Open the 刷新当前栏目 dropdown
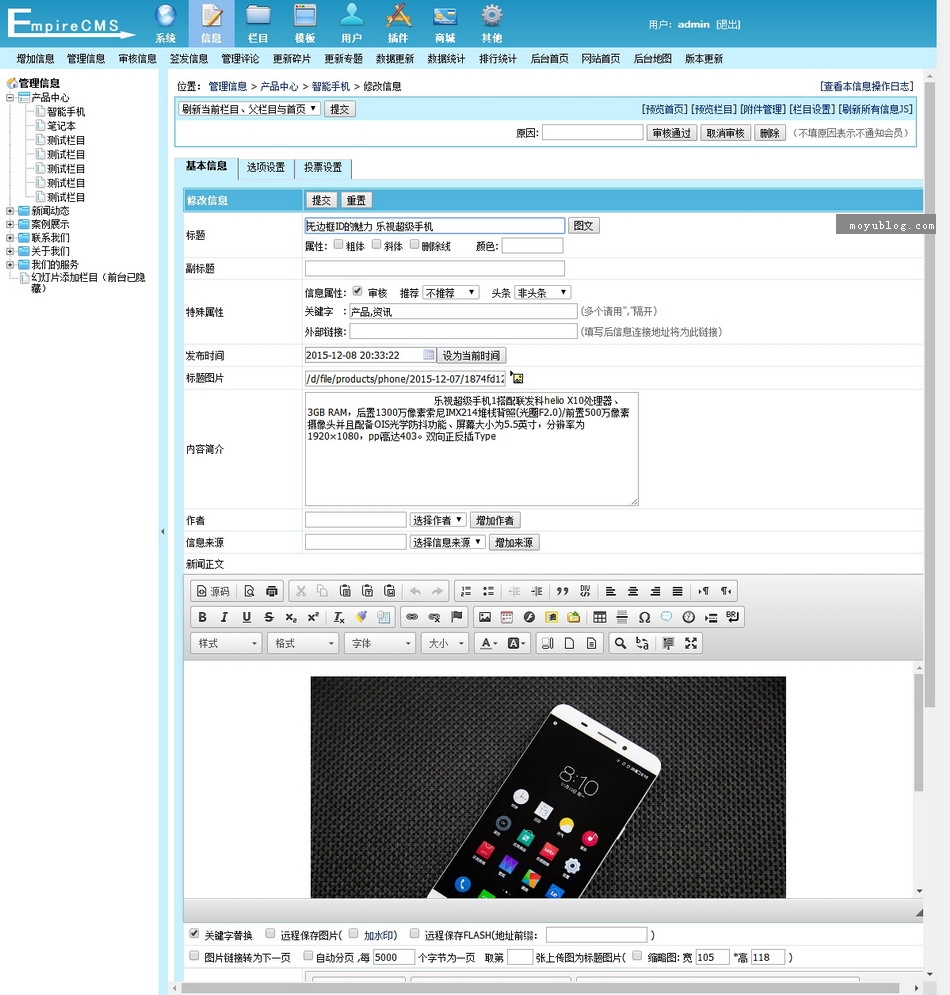 click(x=249, y=109)
